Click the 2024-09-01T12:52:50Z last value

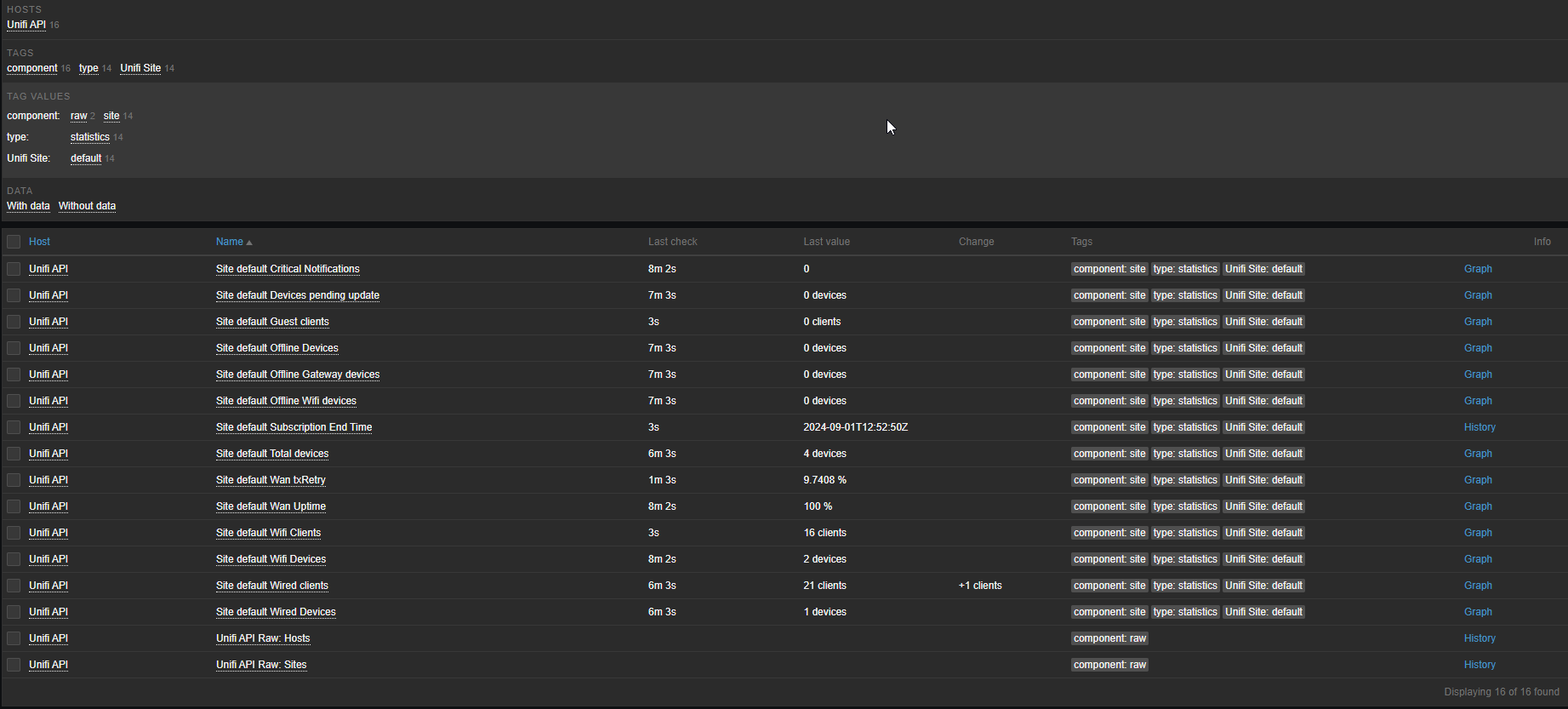855,427
